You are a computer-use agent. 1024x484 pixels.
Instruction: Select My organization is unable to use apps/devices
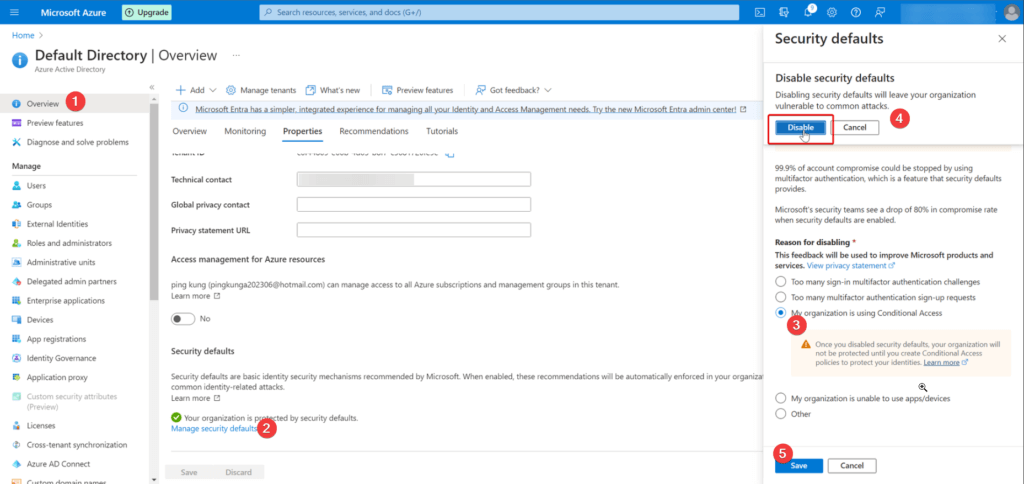point(780,398)
